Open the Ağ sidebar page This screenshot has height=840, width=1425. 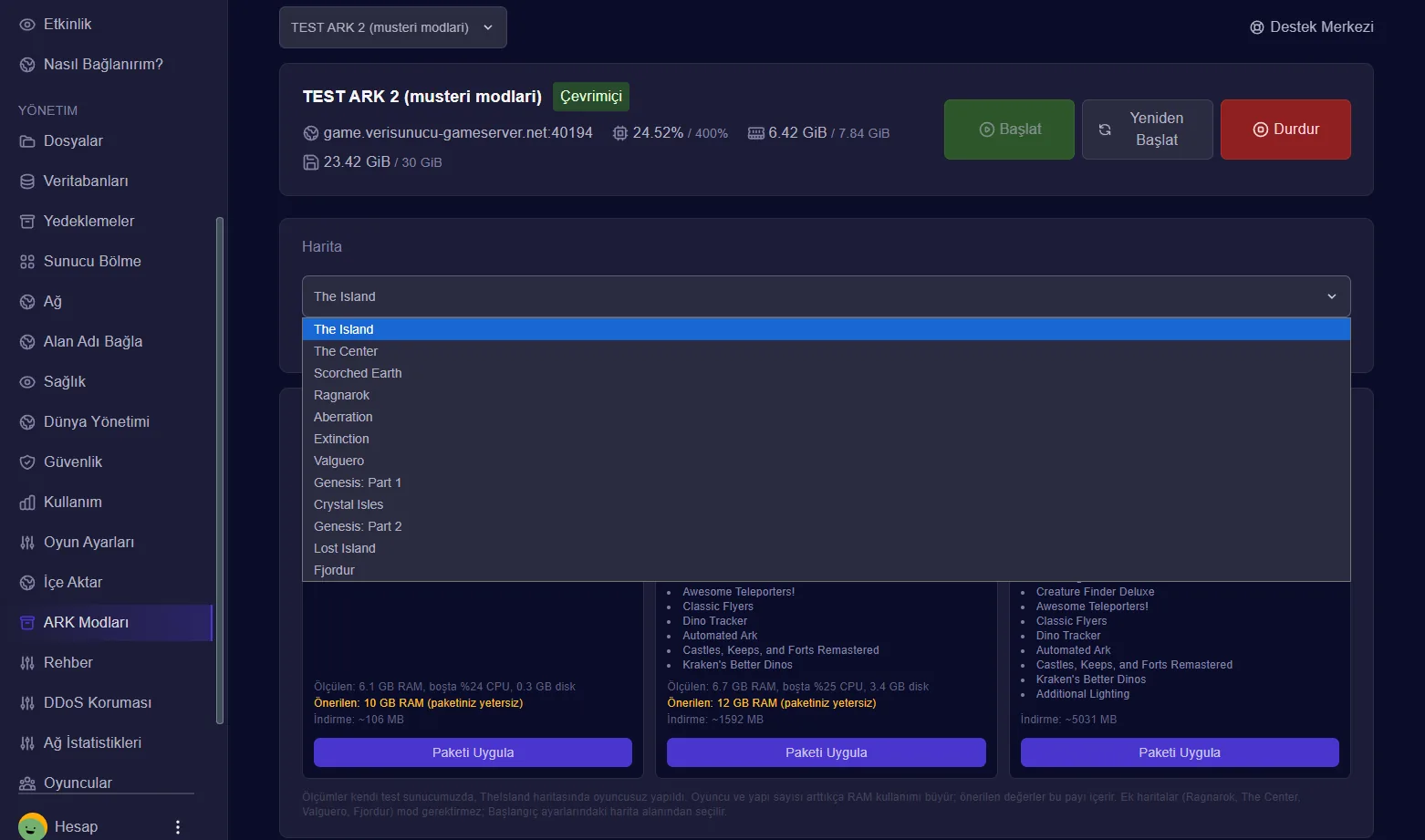pyautogui.click(x=53, y=302)
